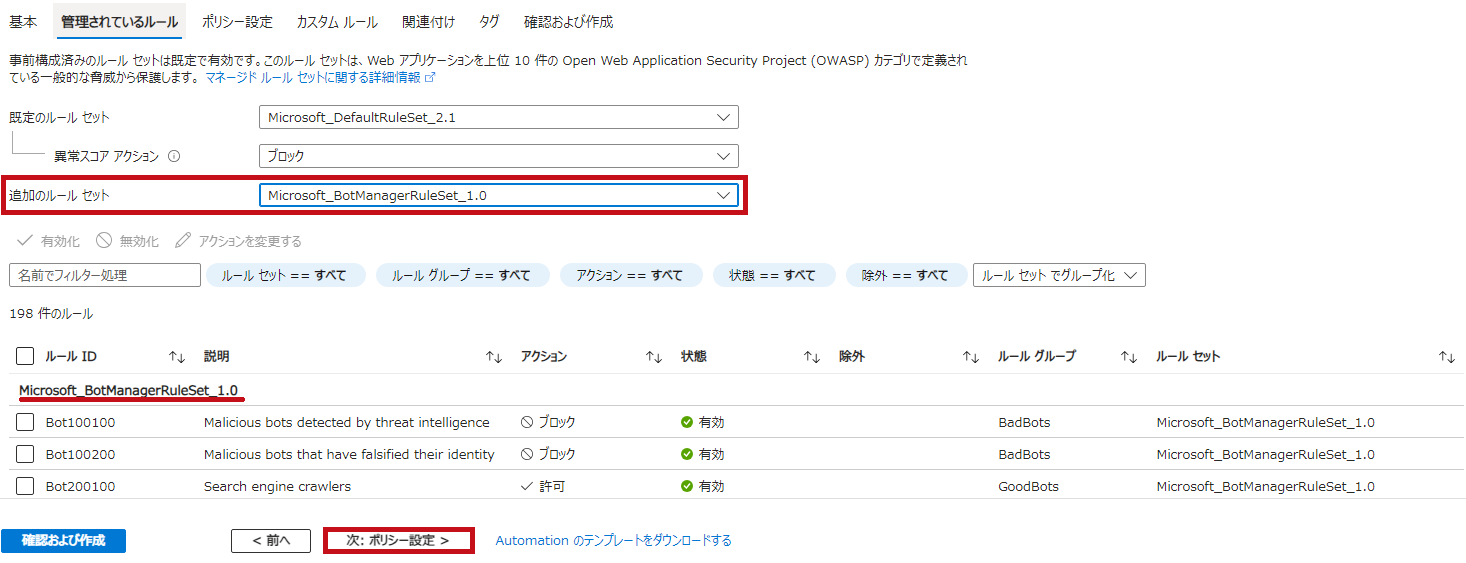This screenshot has height=563, width=1466.
Task: Select the Bot100200 rule checkbox
Action: (26, 455)
